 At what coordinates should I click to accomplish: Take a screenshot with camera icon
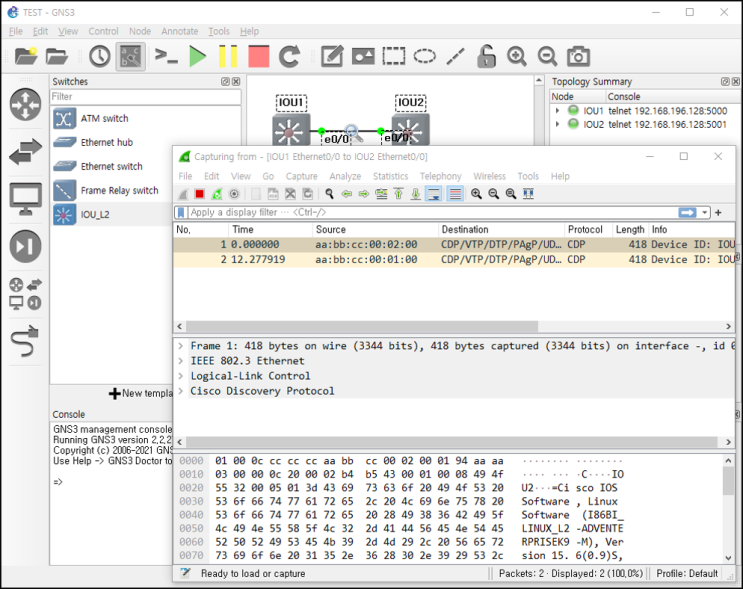click(x=578, y=56)
